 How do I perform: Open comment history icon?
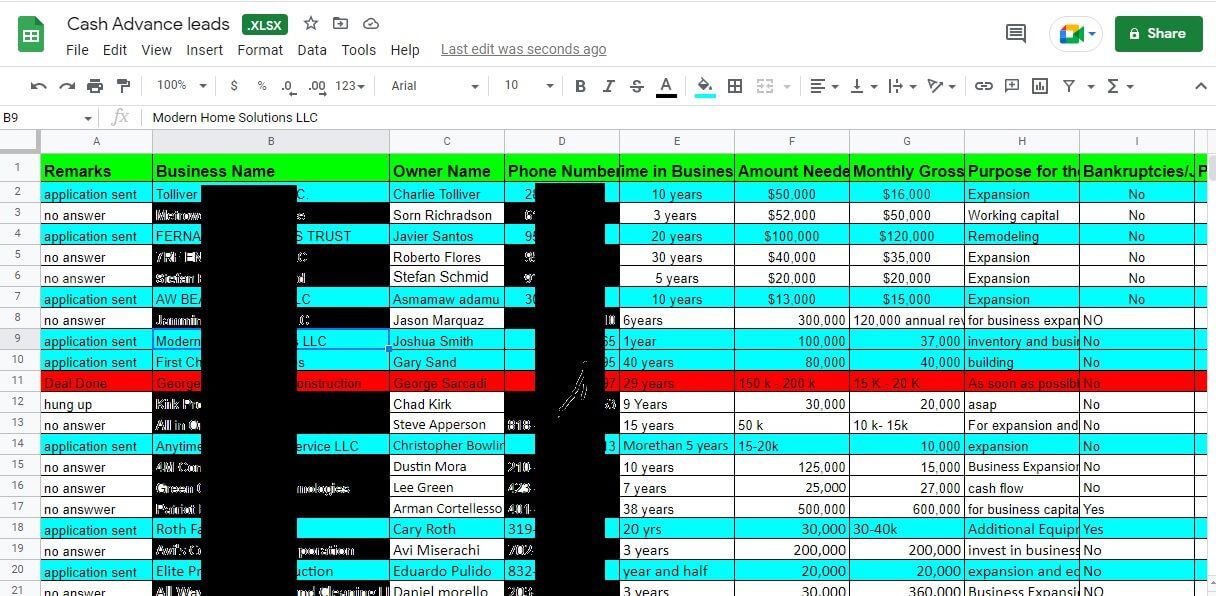1016,34
